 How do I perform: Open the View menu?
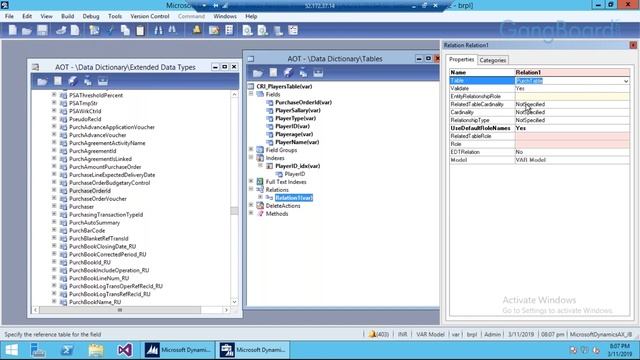coord(46,16)
